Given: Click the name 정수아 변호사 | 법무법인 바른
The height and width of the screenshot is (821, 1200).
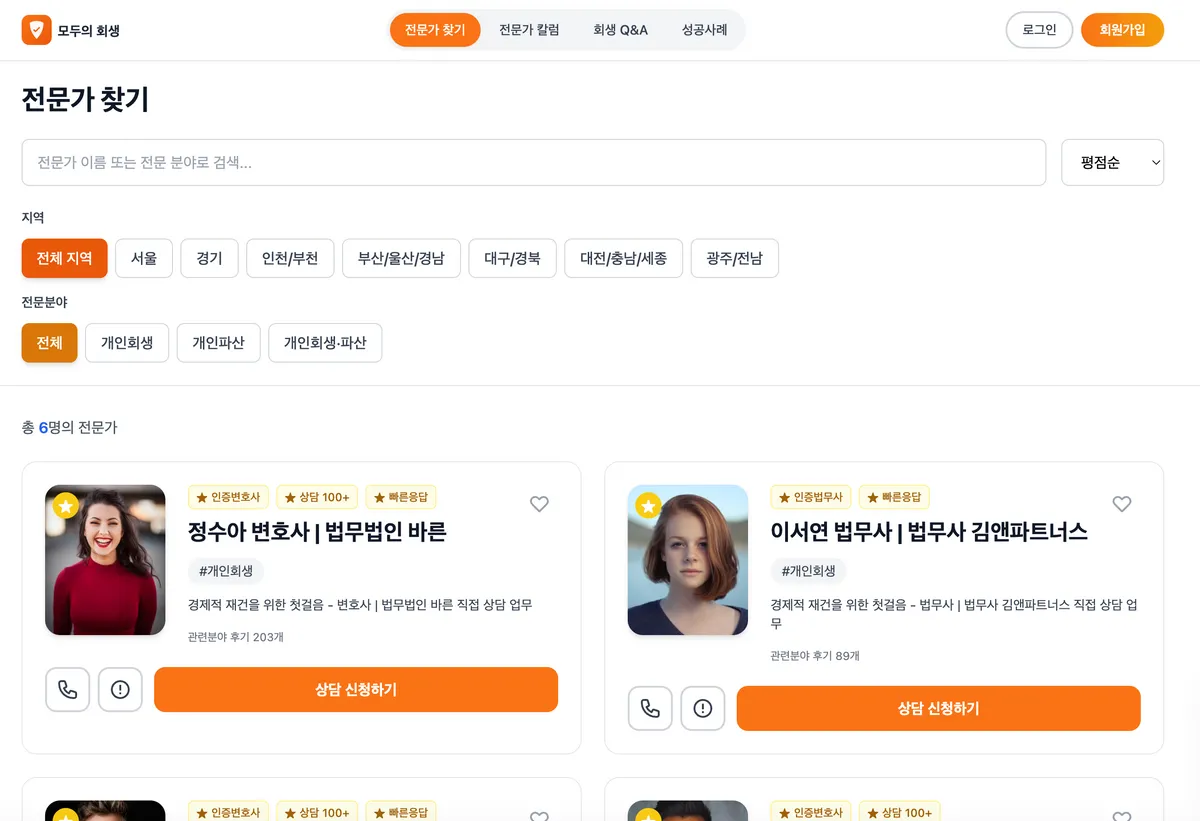Looking at the screenshot, I should point(317,532).
